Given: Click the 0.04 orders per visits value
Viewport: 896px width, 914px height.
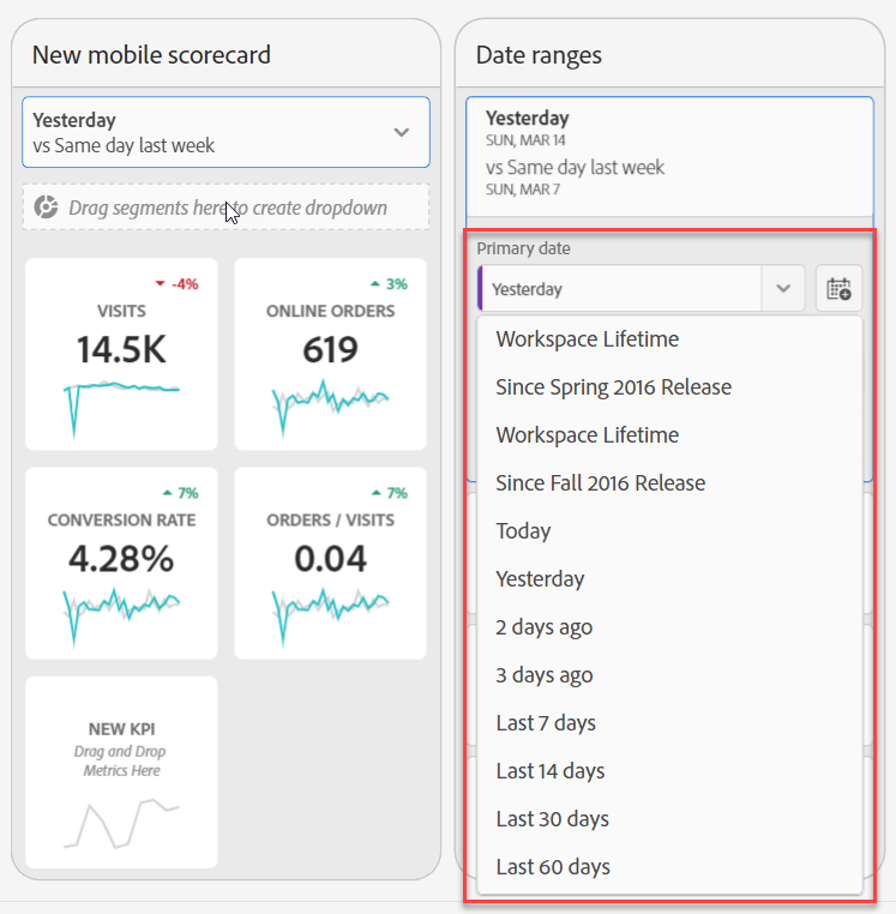Looking at the screenshot, I should 331,558.
